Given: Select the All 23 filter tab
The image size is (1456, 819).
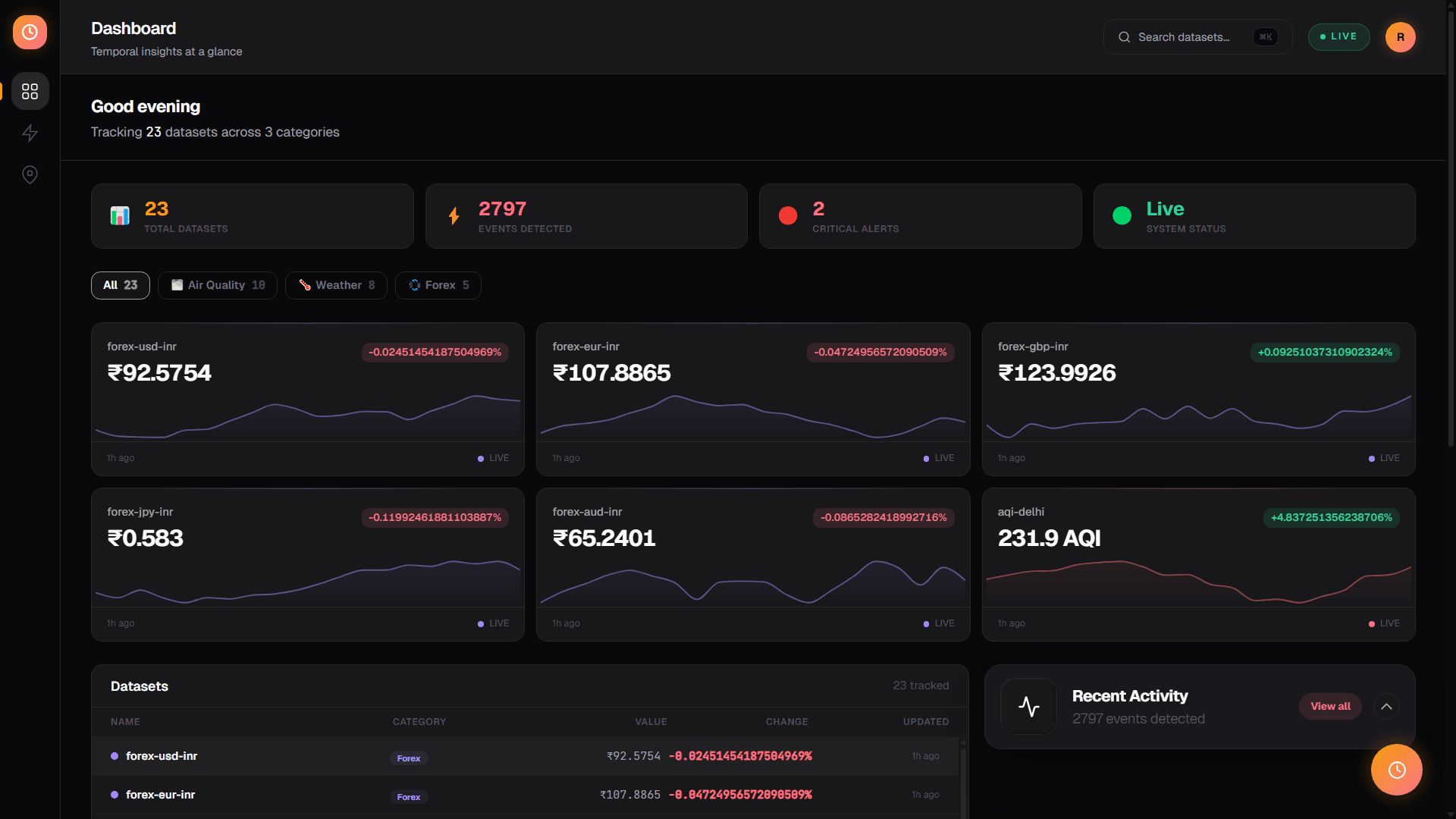Looking at the screenshot, I should (x=121, y=285).
